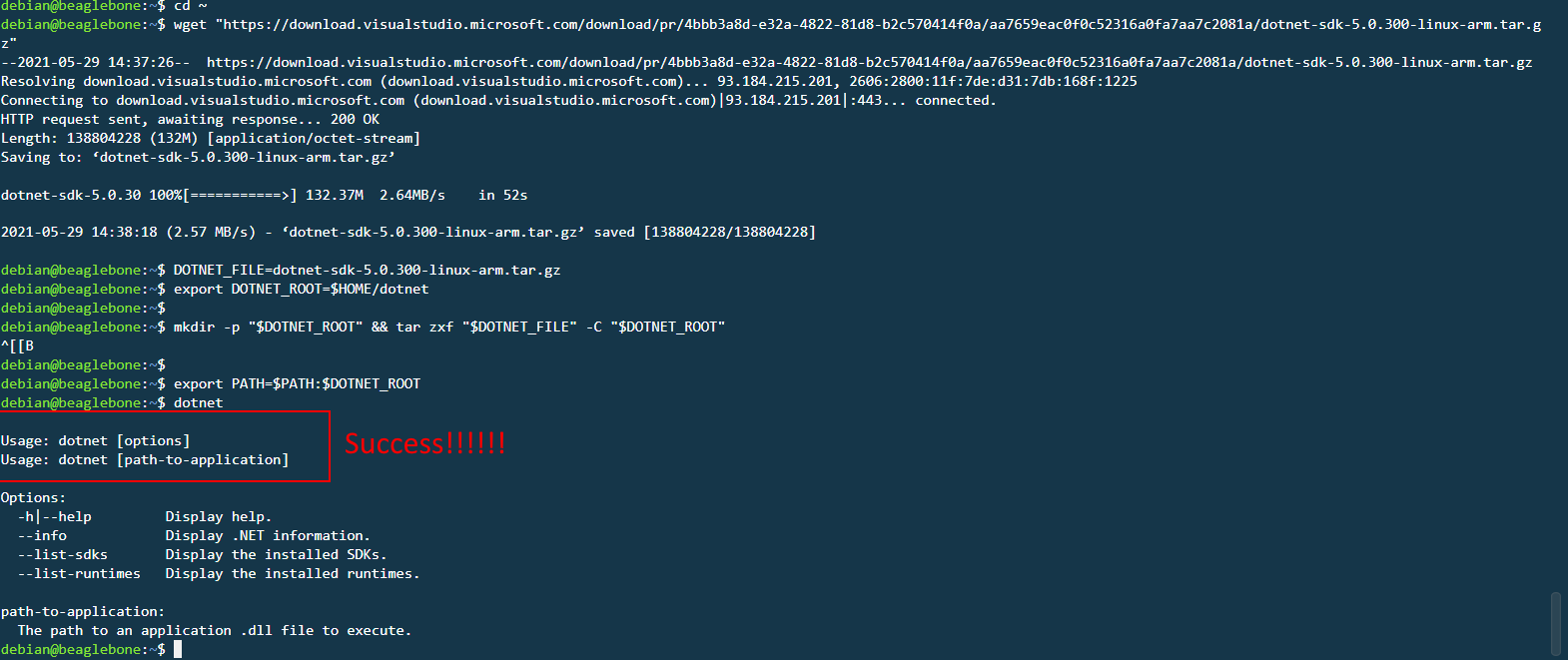The height and width of the screenshot is (660, 1568).
Task: Click the vertical scrollbar thumb
Action: 1555,624
